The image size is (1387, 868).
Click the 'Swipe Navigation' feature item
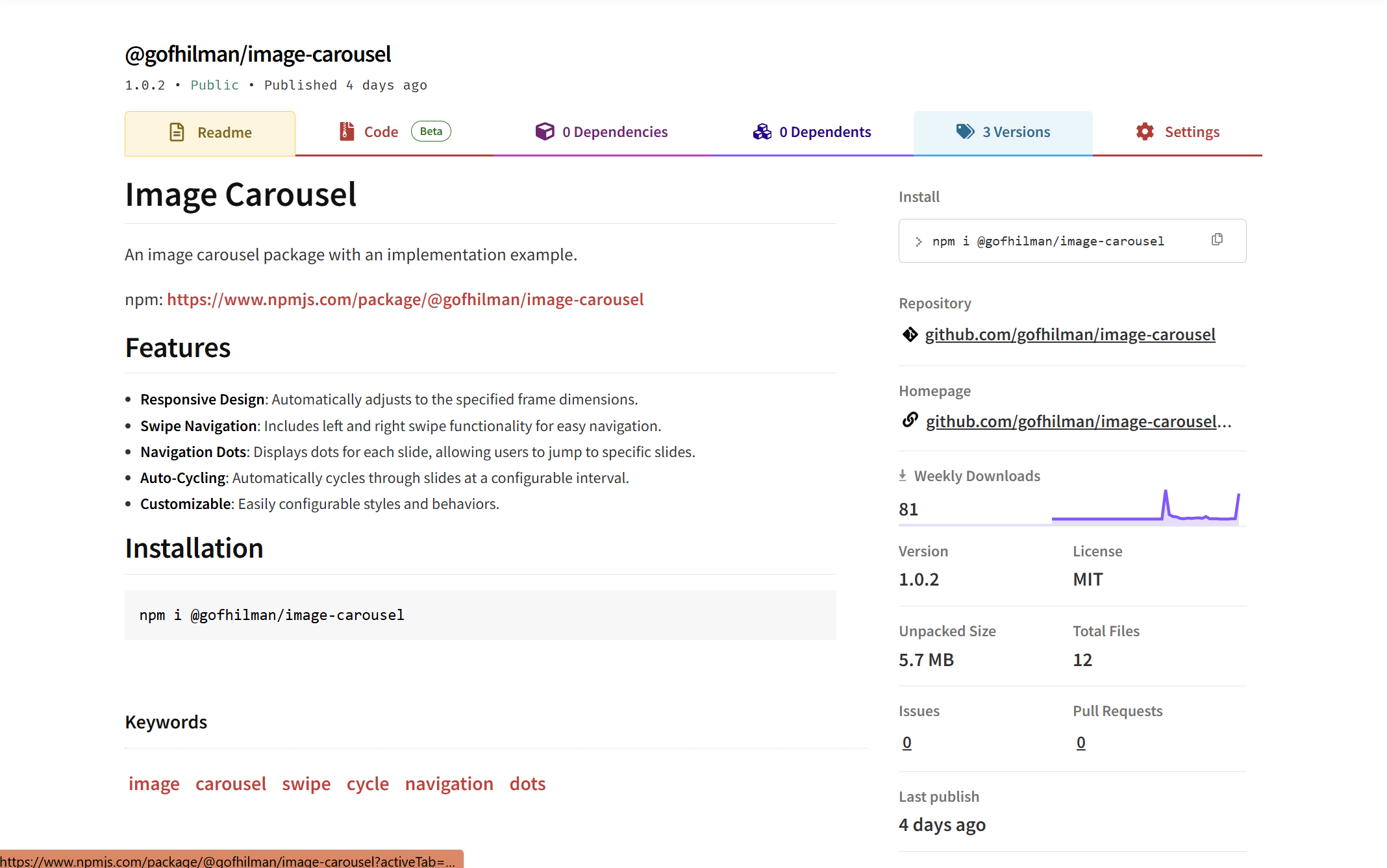[401, 426]
